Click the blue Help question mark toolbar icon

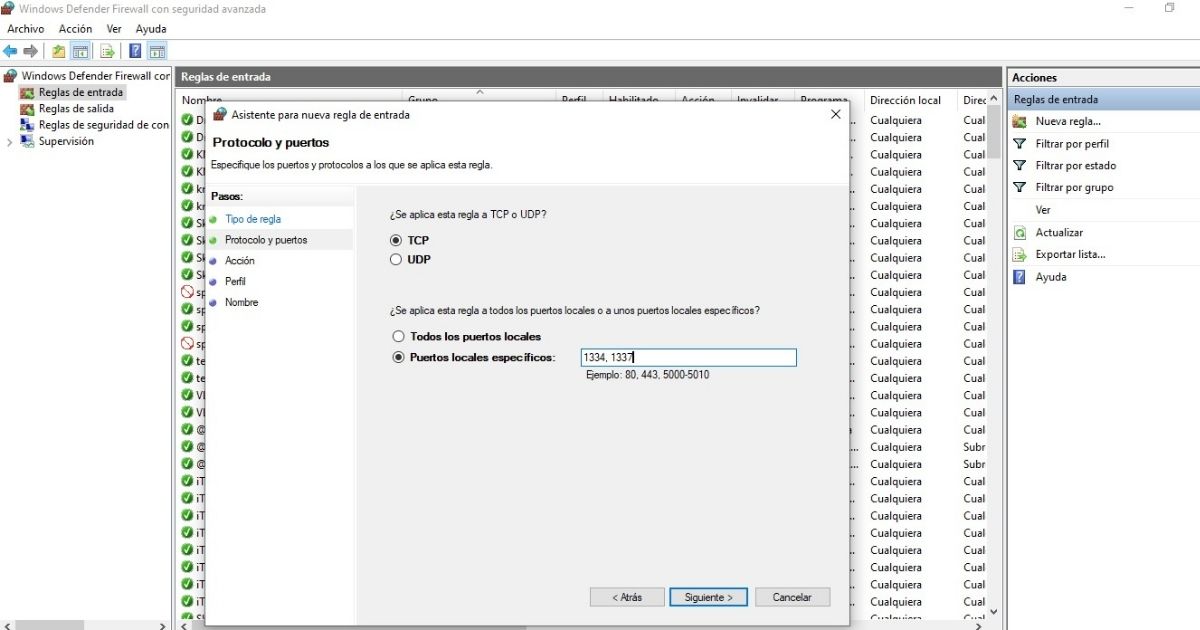pyautogui.click(x=135, y=51)
